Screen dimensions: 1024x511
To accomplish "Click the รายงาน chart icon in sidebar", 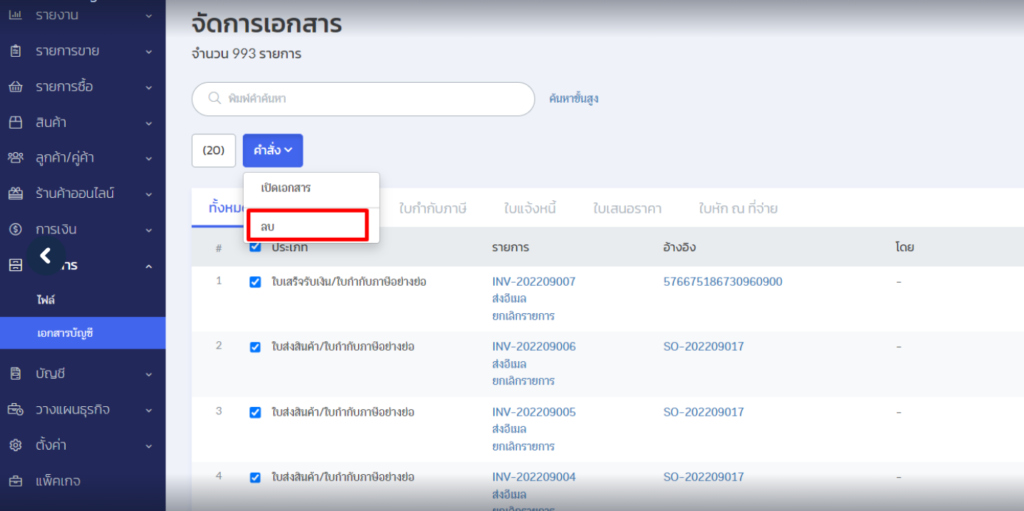I will 15,15.
